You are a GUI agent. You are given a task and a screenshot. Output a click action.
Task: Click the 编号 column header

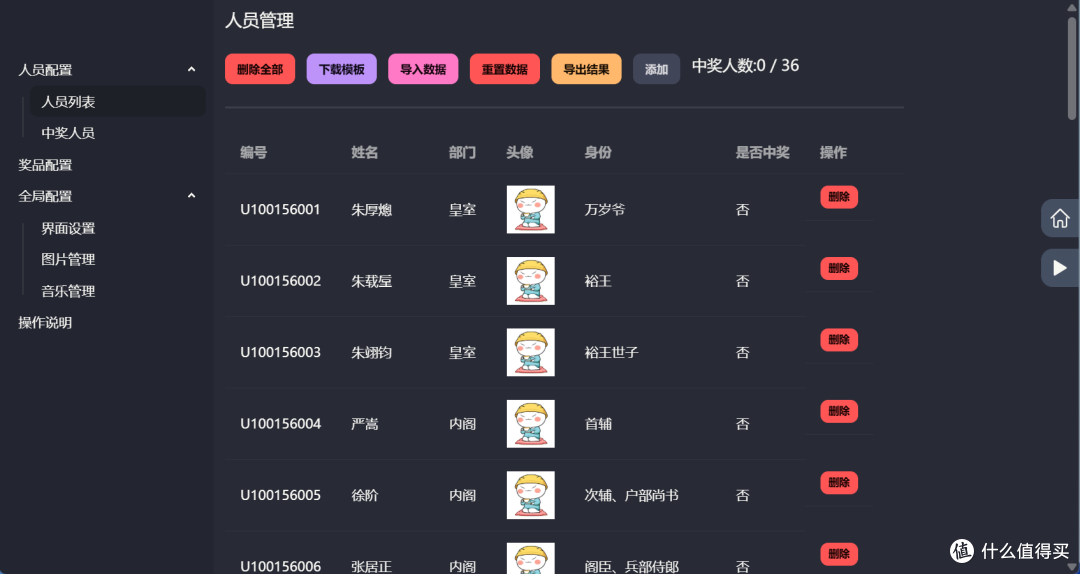253,152
